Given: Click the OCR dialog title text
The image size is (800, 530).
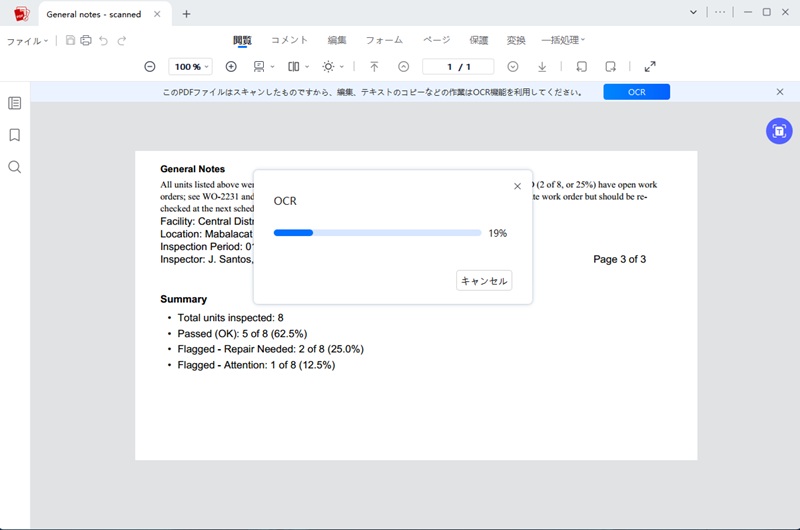Looking at the screenshot, I should (285, 201).
